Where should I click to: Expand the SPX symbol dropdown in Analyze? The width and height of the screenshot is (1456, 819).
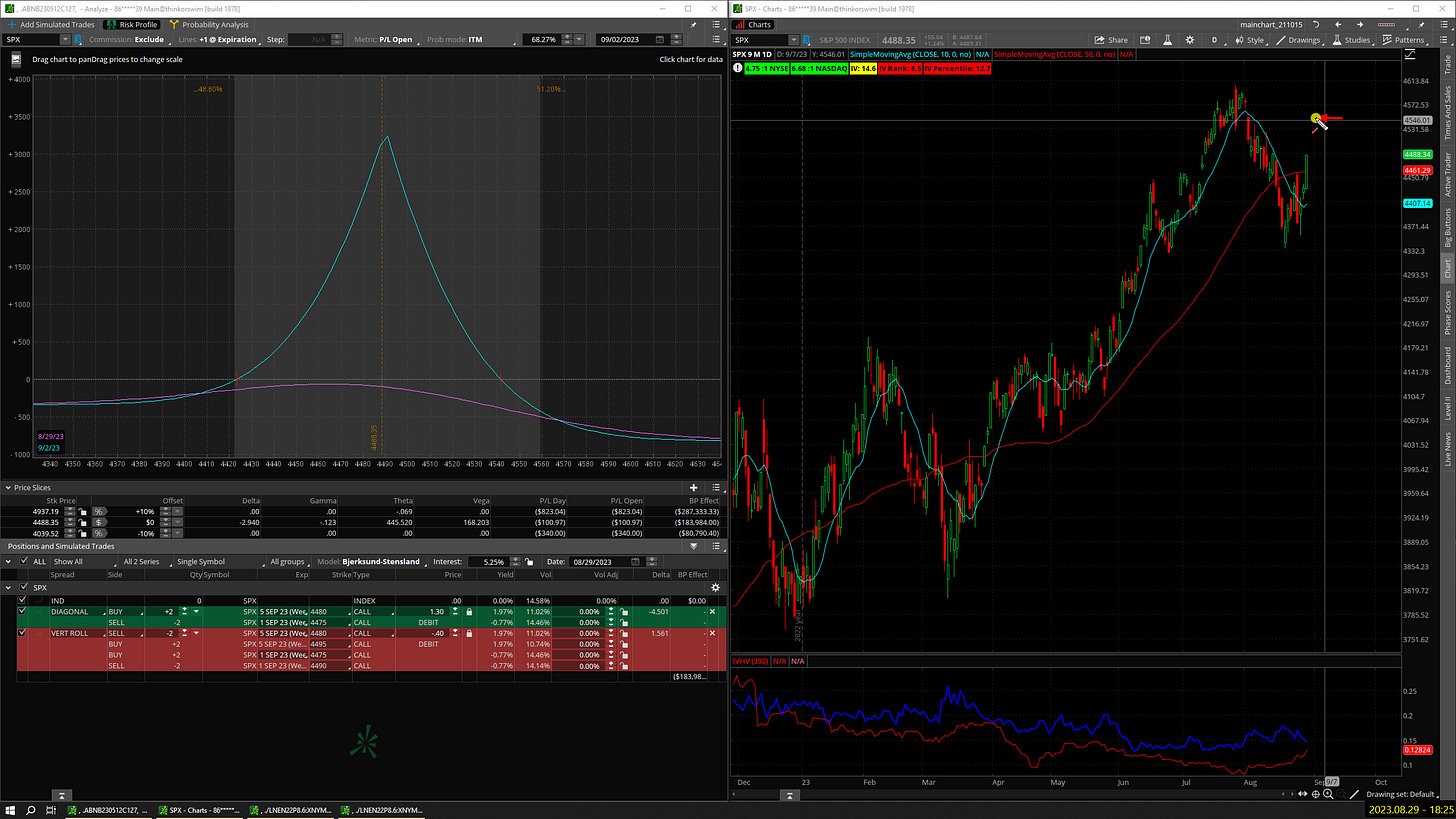click(66, 39)
